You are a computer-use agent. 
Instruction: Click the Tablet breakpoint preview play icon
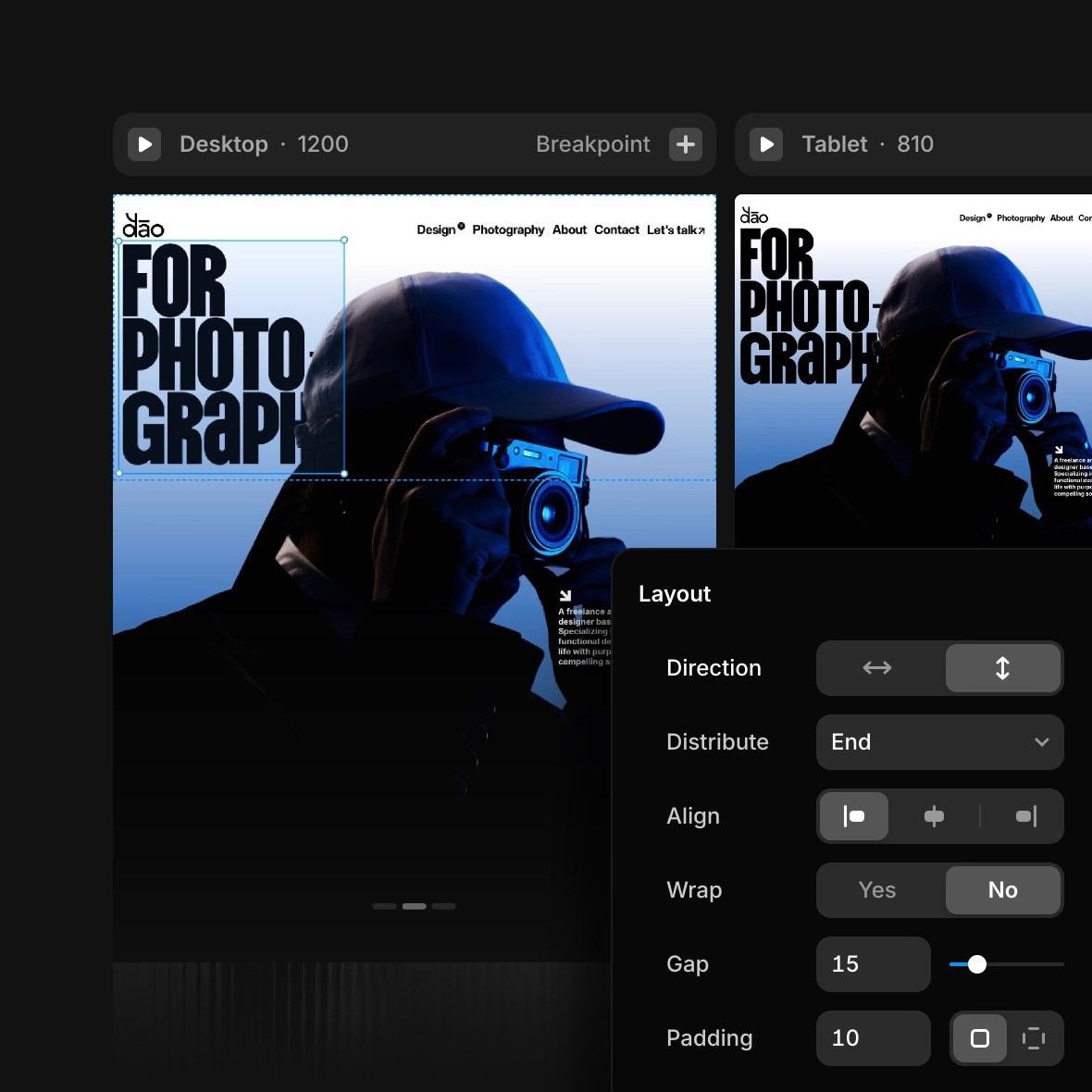click(766, 144)
